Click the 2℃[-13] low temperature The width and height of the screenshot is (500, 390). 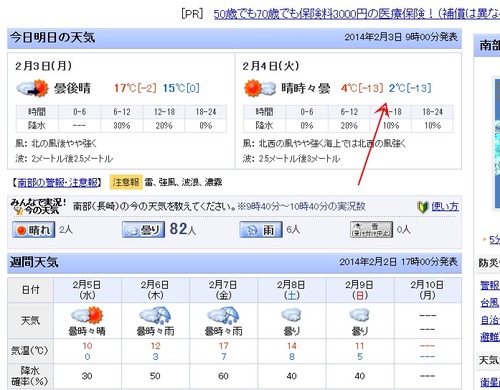410,88
